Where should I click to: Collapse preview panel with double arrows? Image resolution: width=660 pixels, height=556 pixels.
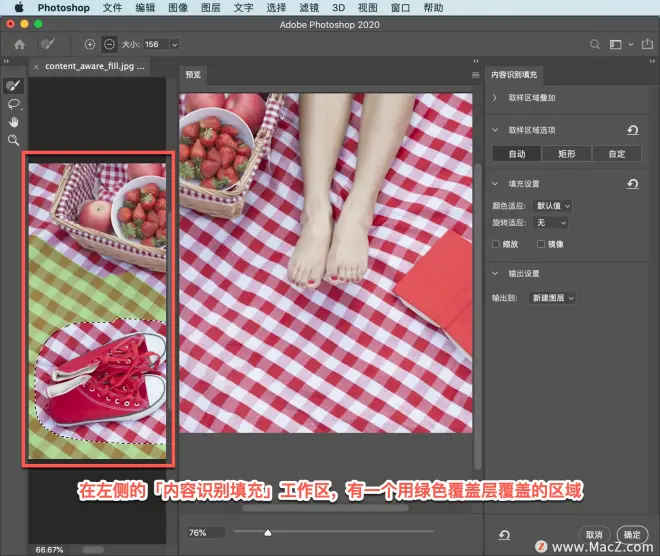[476, 61]
